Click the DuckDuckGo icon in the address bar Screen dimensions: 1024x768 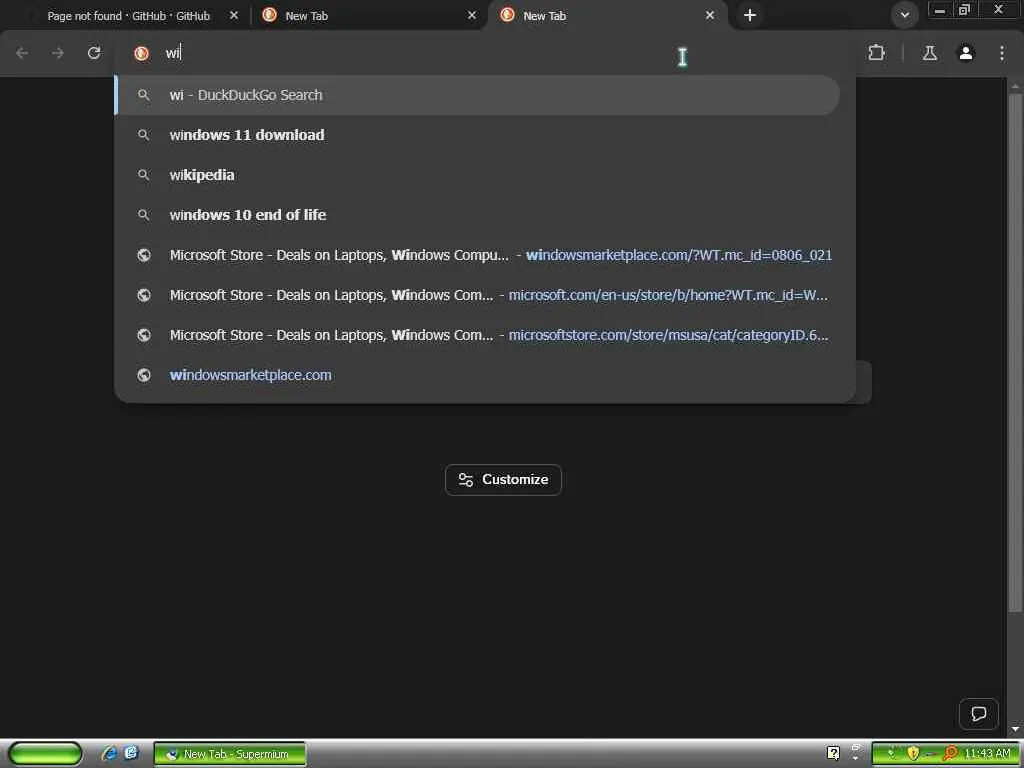click(141, 54)
